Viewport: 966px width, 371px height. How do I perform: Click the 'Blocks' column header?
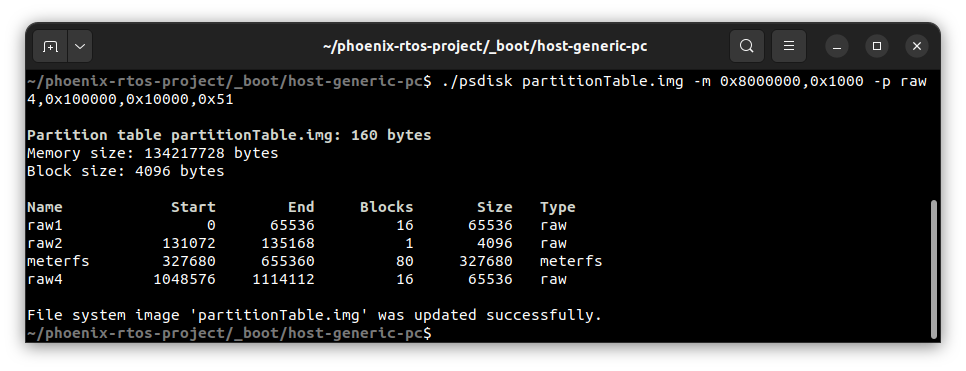click(386, 207)
